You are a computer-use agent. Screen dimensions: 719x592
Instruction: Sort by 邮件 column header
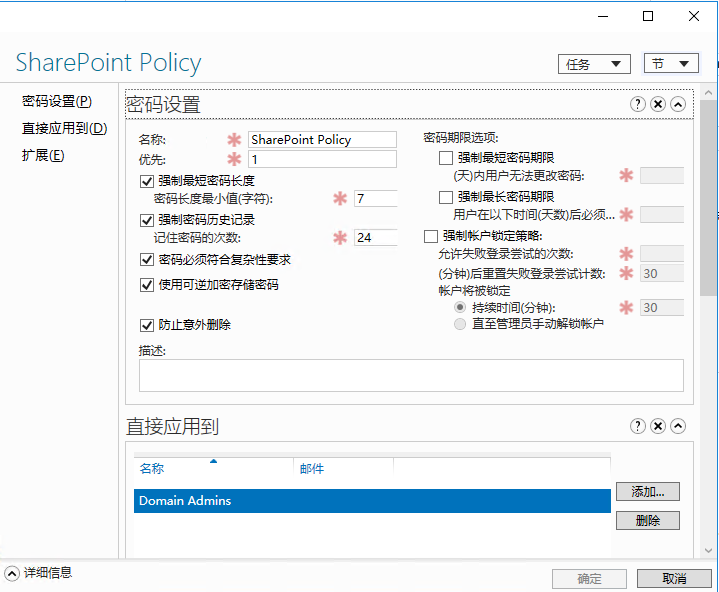point(343,469)
